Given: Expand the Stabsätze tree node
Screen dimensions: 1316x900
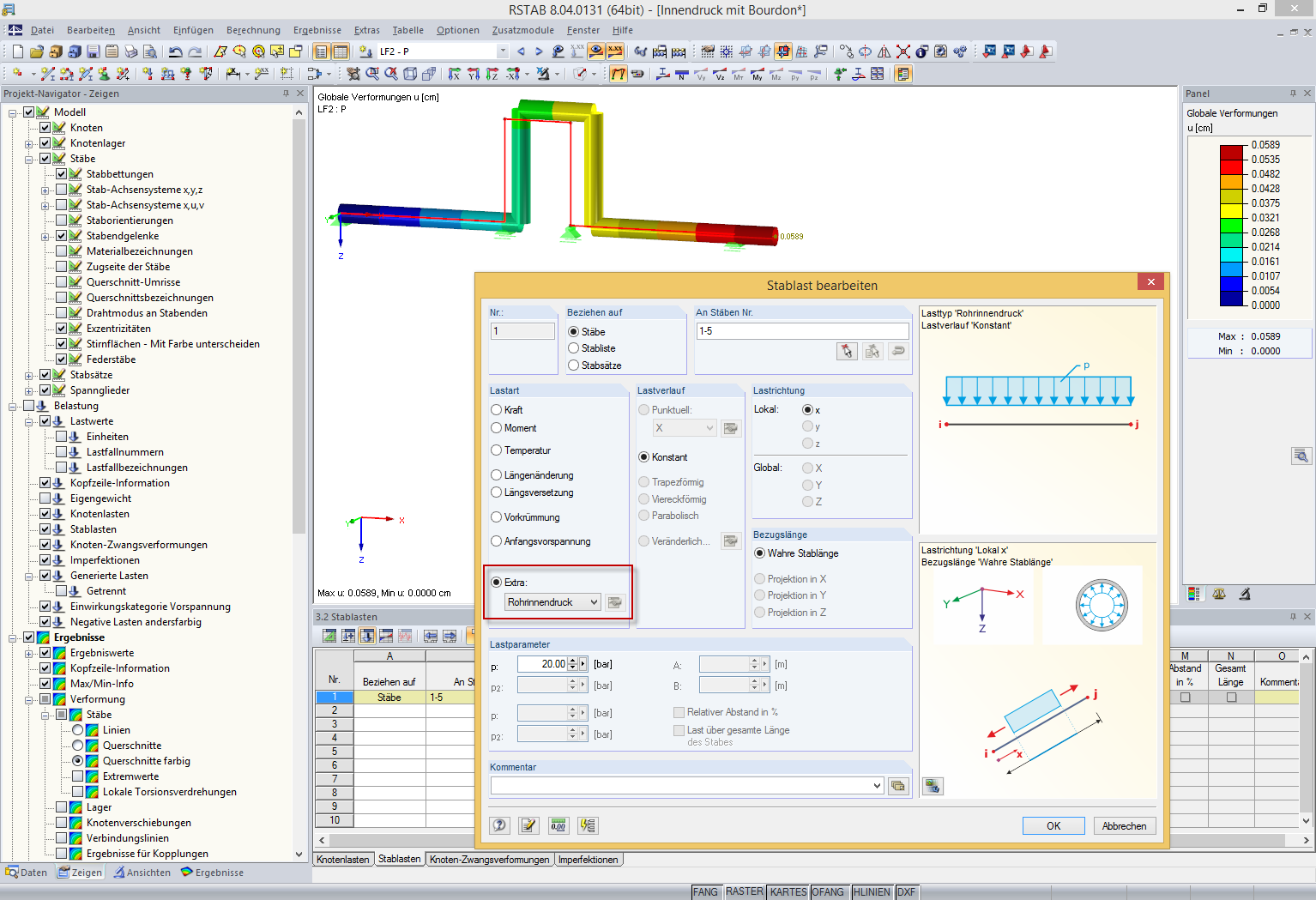Looking at the screenshot, I should tap(29, 375).
